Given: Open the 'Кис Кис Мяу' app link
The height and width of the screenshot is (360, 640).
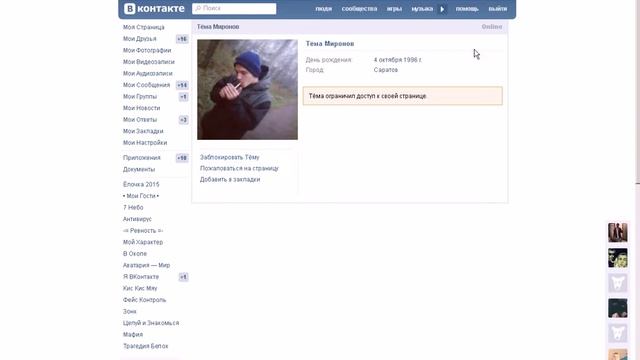Looking at the screenshot, I should (x=140, y=289).
